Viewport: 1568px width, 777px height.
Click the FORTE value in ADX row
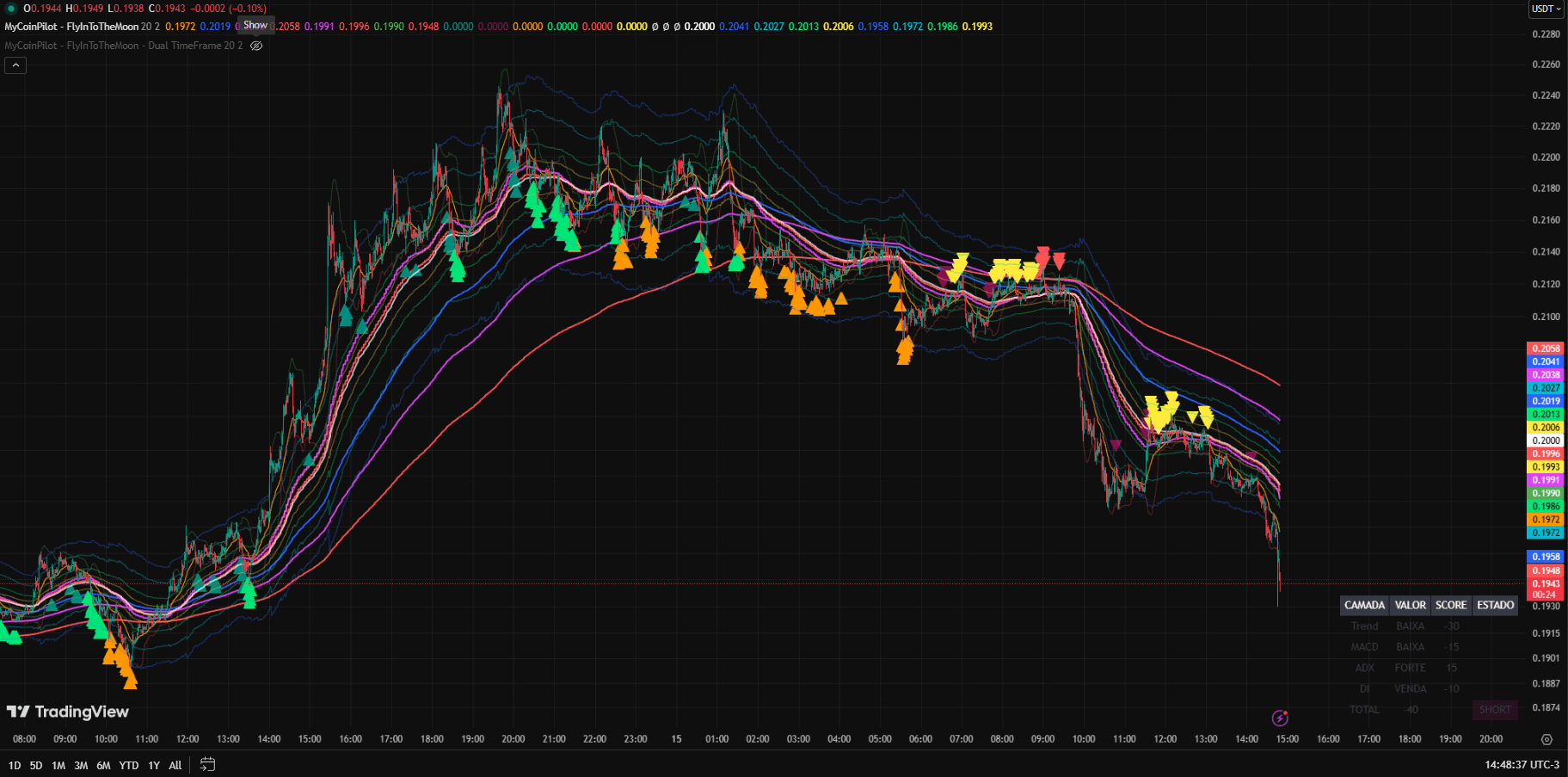tap(1411, 668)
